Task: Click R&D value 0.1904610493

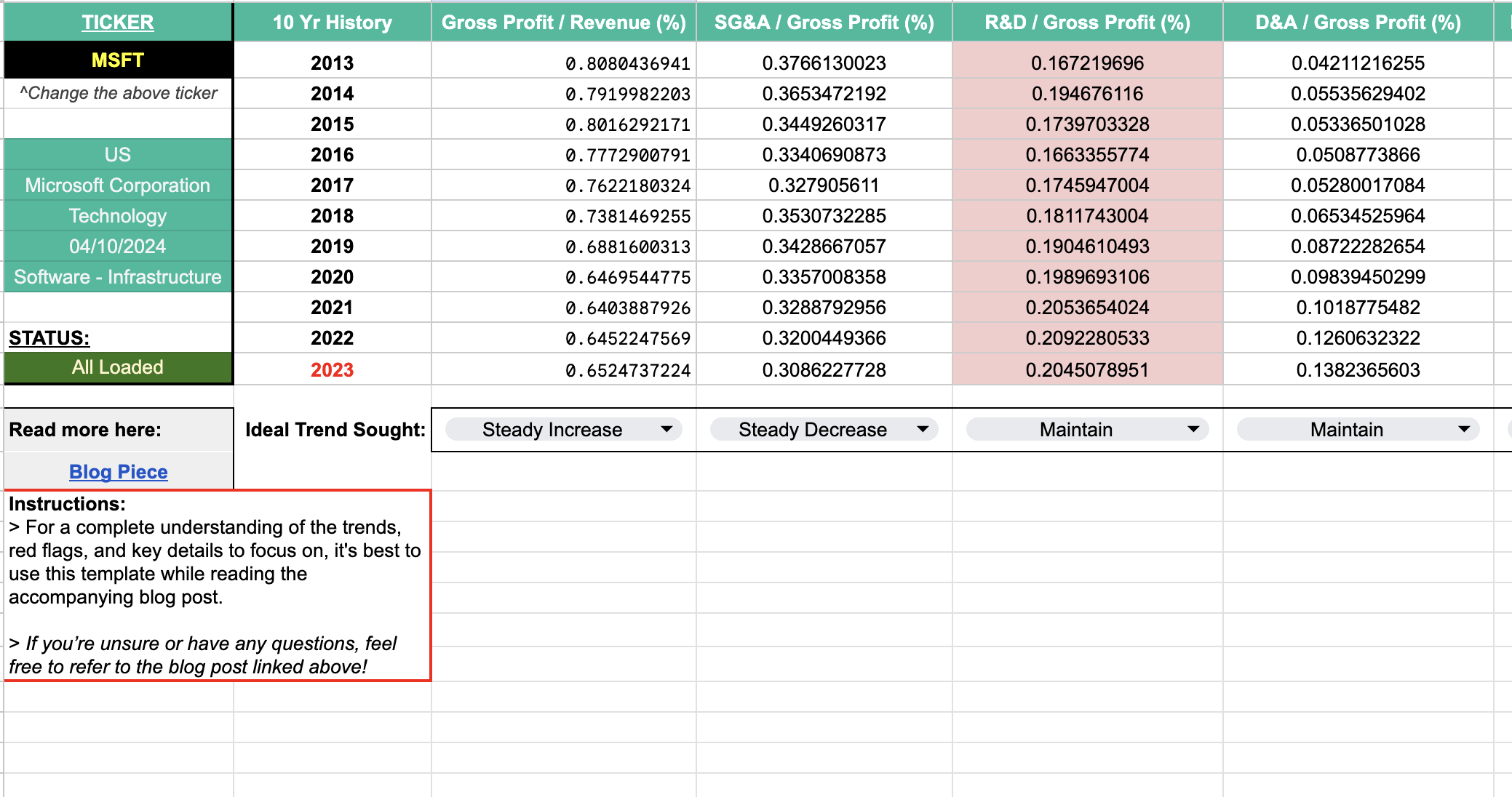Action: pos(1088,247)
